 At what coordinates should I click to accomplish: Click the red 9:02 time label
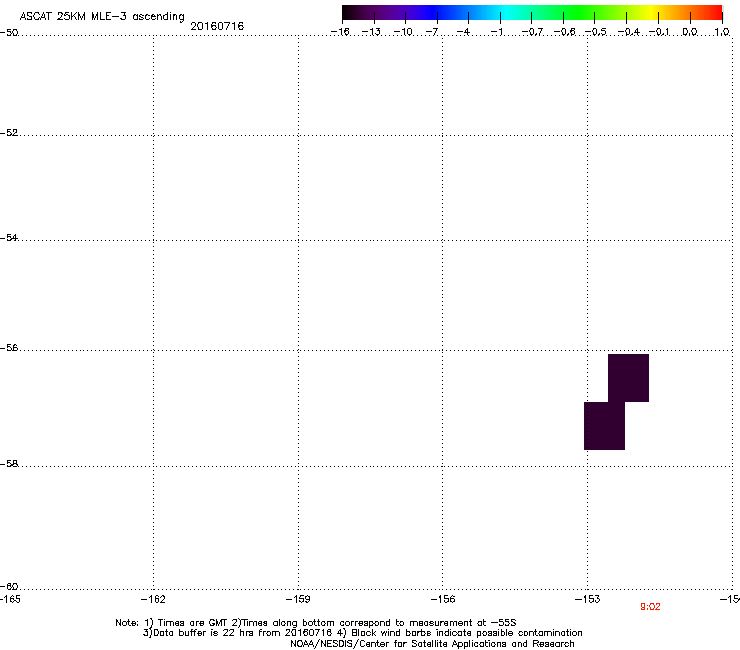650,607
